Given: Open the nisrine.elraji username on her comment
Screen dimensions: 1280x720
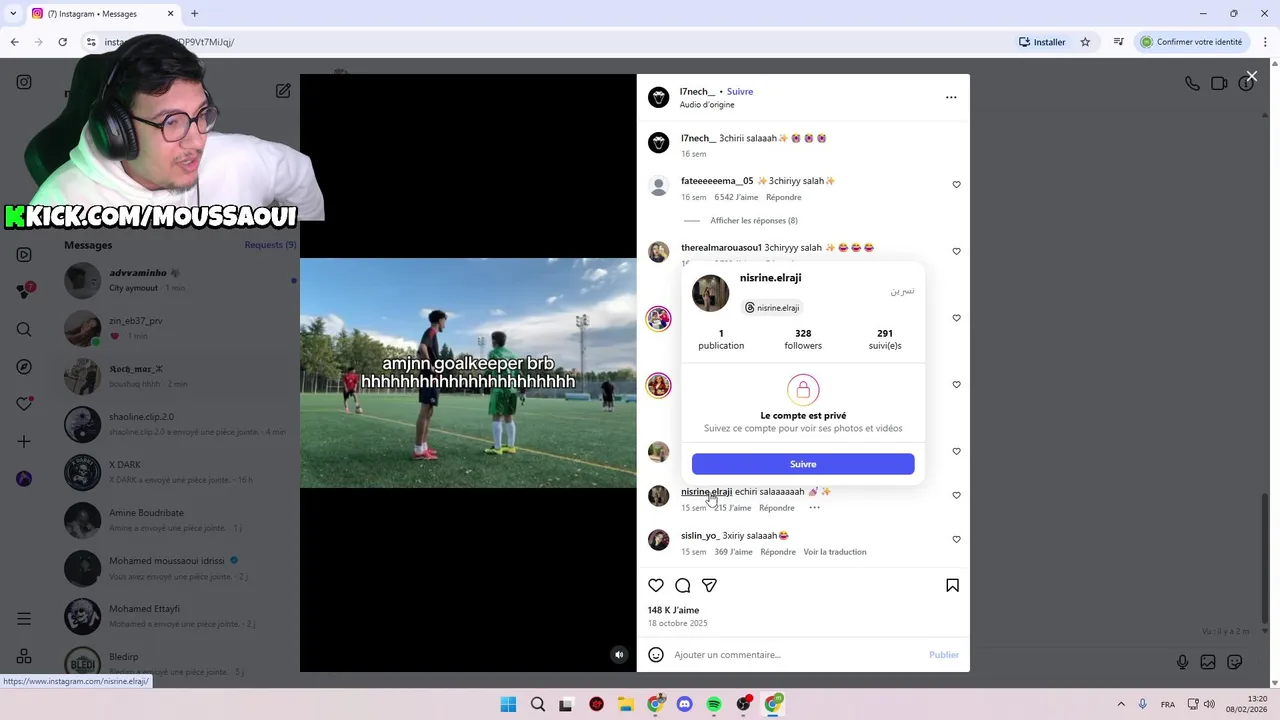Looking at the screenshot, I should point(707,492).
